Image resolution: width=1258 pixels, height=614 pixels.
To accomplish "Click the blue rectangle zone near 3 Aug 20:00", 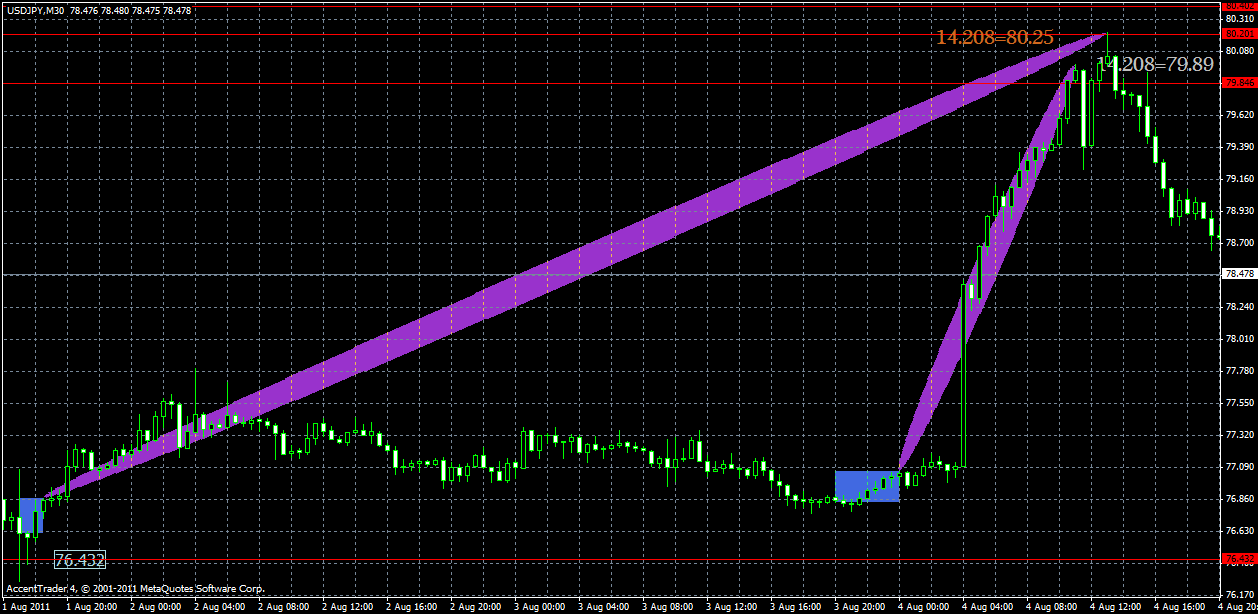I will [x=868, y=488].
